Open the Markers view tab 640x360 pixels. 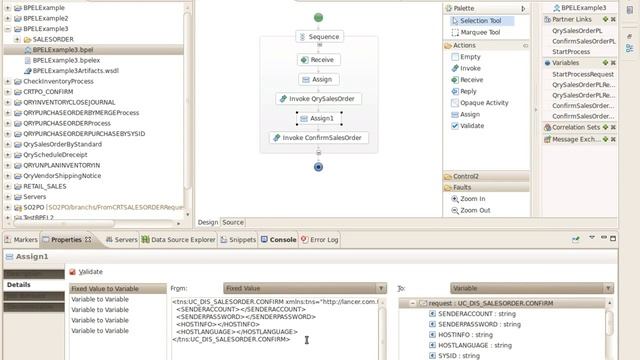click(21, 240)
